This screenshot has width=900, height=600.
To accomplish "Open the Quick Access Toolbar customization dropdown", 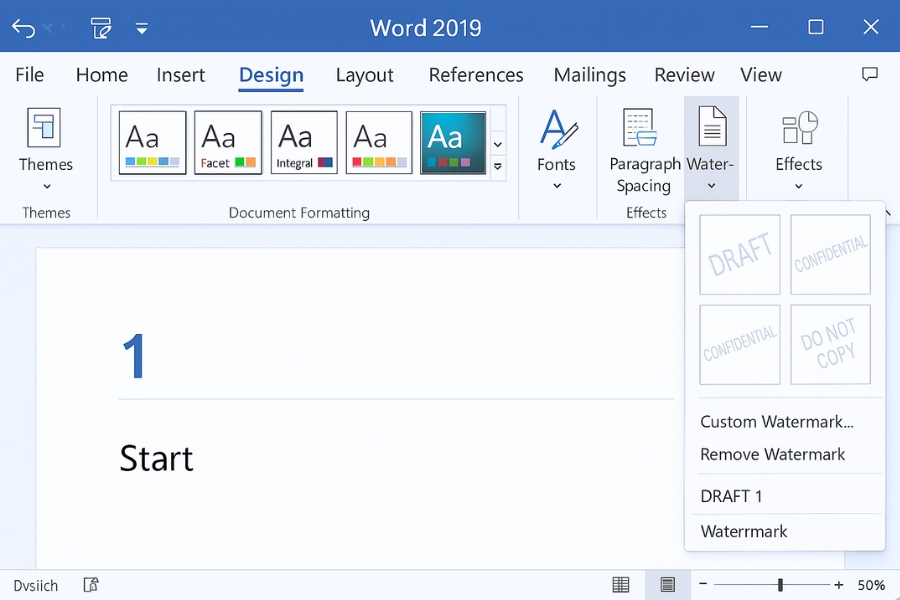I will pyautogui.click(x=142, y=27).
